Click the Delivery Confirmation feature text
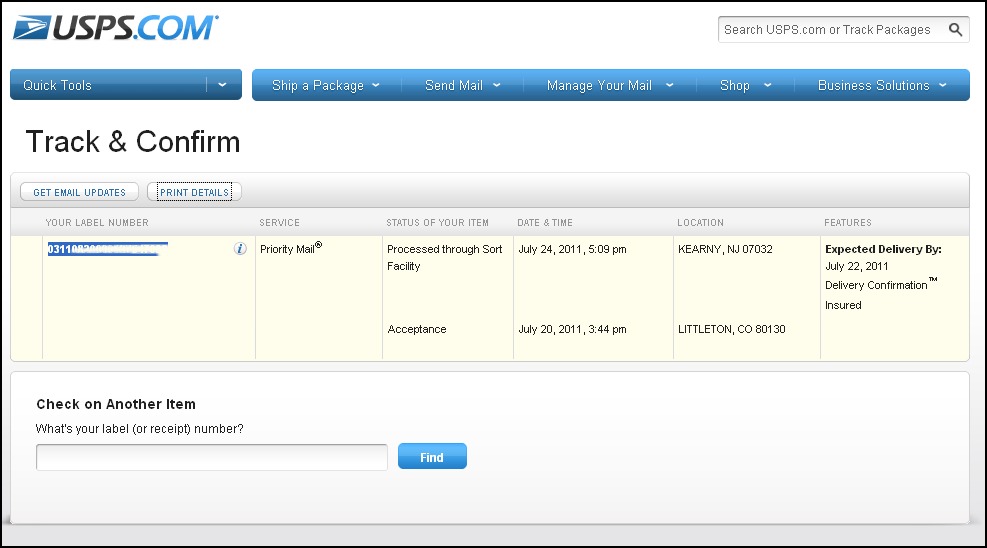The width and height of the screenshot is (987, 548). coord(881,284)
